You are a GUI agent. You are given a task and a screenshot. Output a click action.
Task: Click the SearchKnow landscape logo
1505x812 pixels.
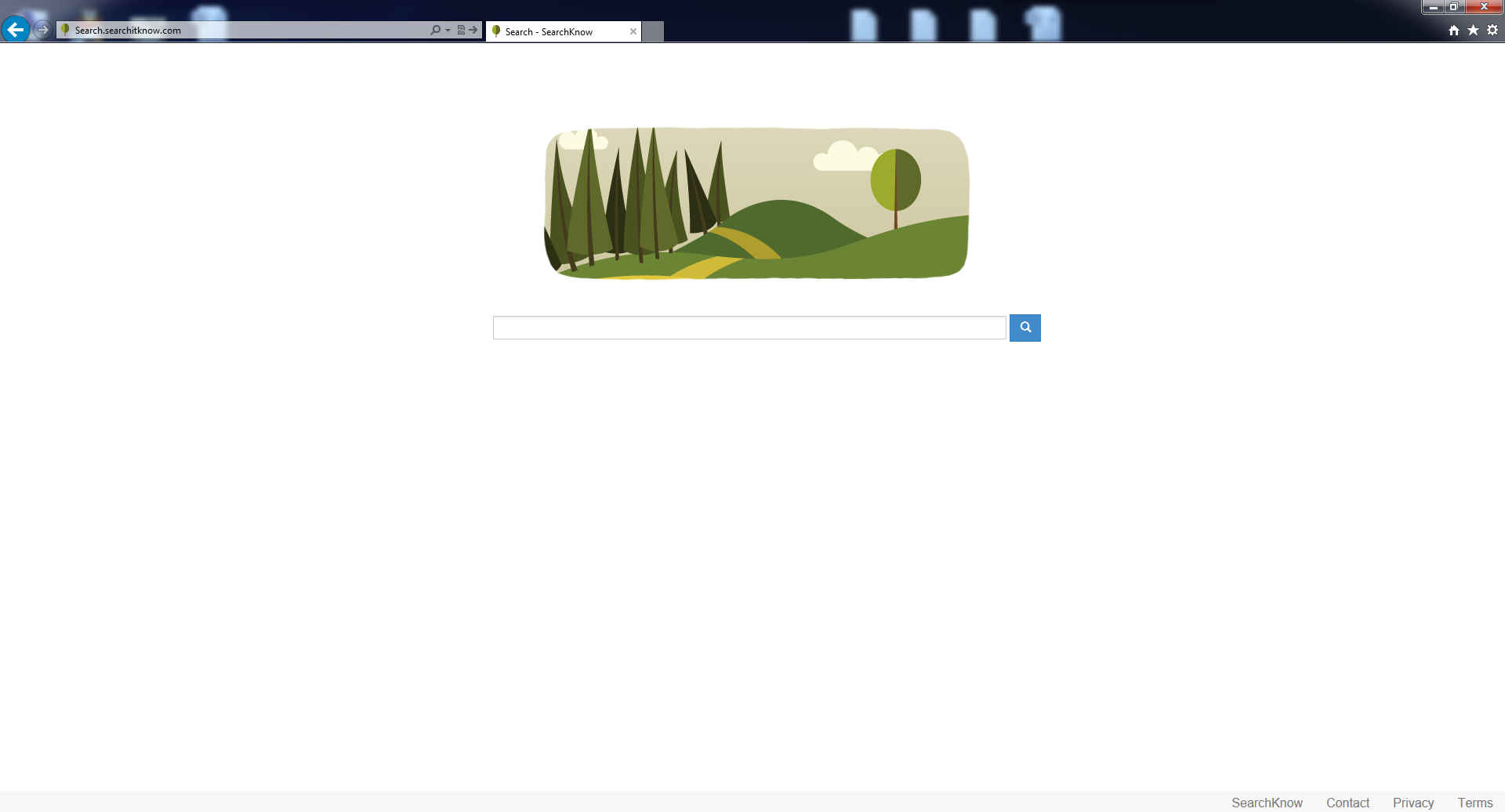[756, 203]
